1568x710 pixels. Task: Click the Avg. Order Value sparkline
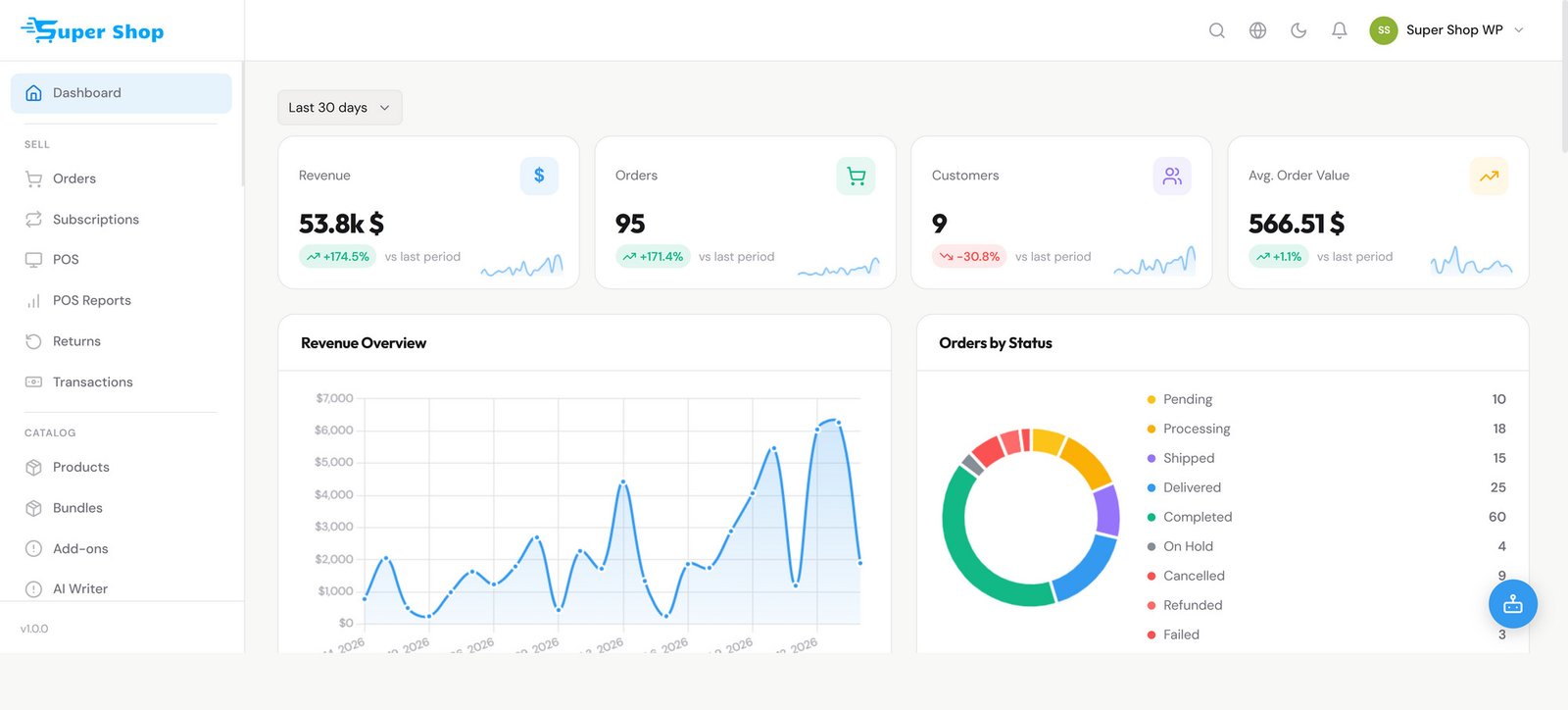coord(1471,261)
